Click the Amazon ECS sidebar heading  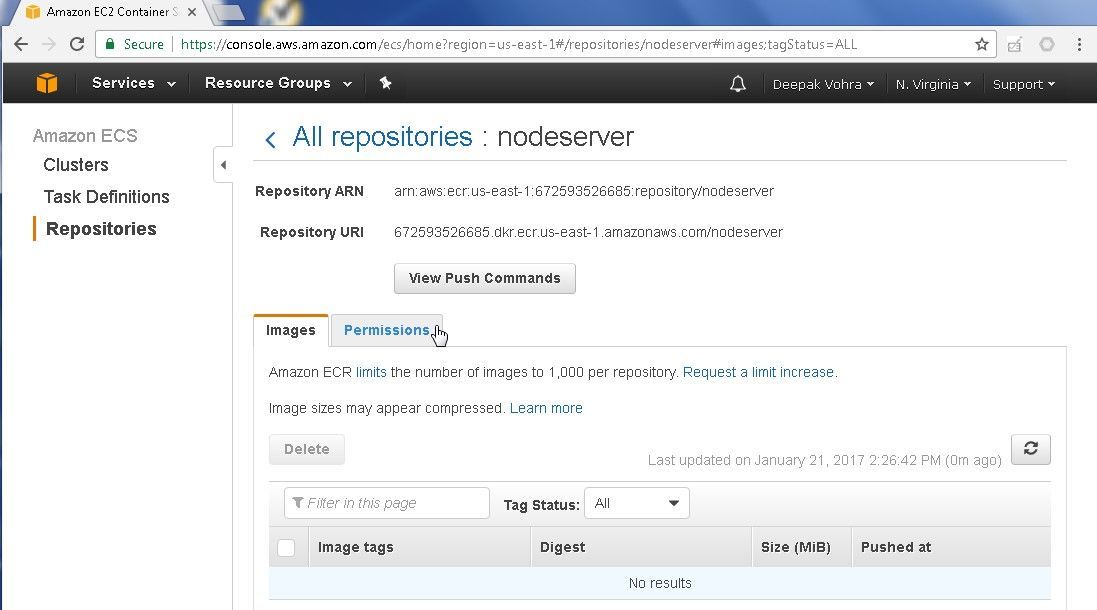[85, 136]
